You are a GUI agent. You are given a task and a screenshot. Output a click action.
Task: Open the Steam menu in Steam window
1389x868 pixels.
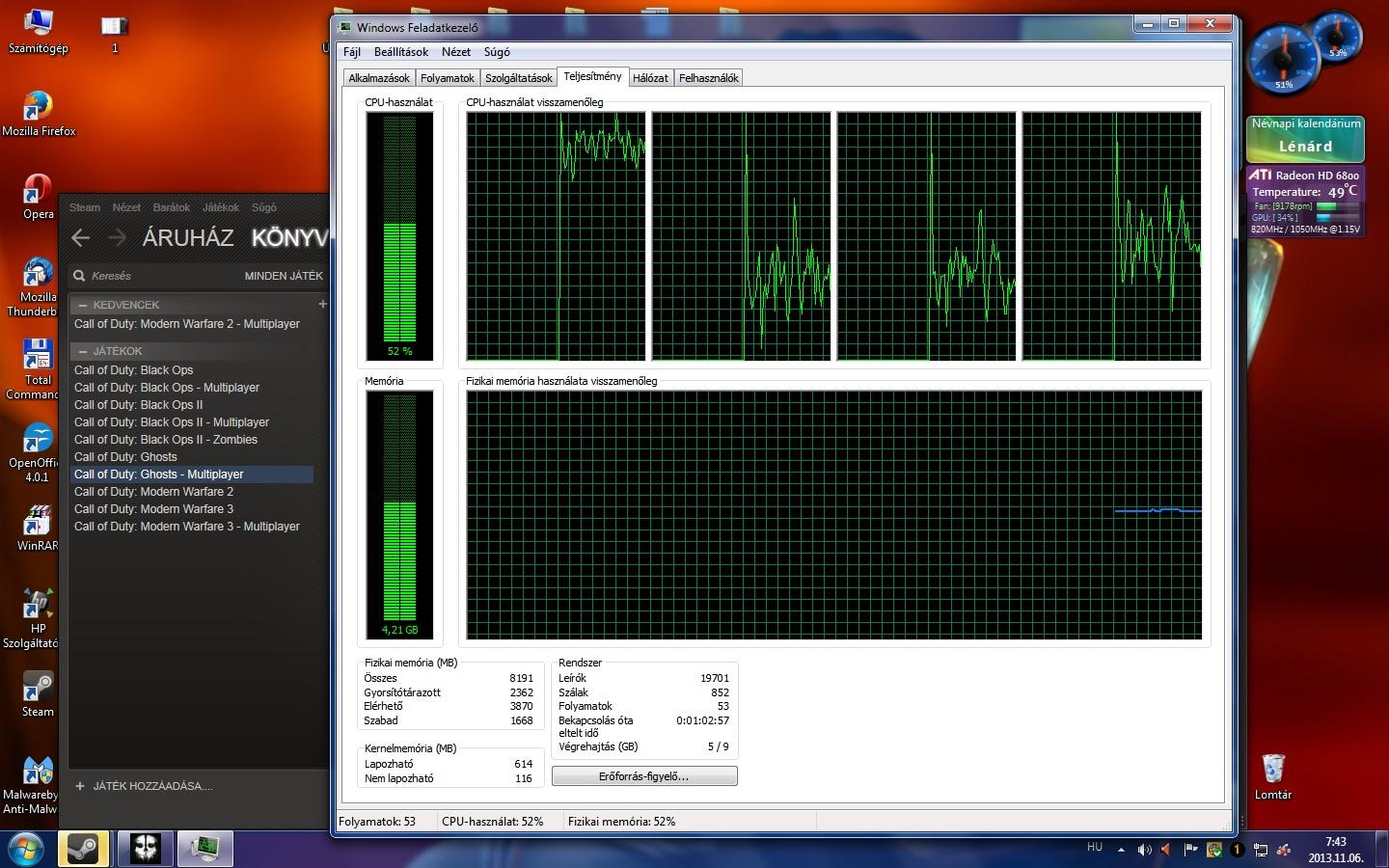(x=85, y=207)
